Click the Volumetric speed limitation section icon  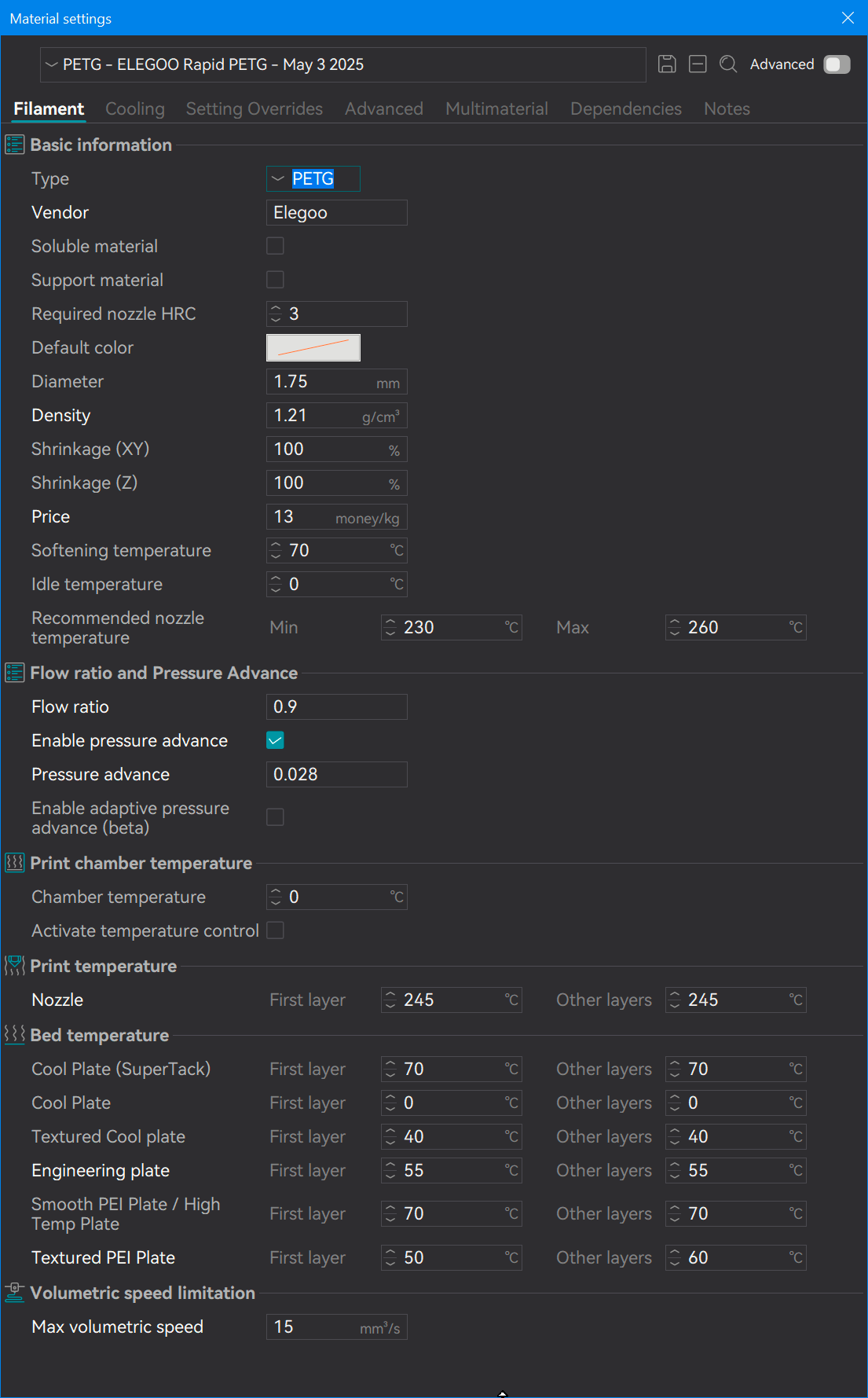click(15, 1293)
